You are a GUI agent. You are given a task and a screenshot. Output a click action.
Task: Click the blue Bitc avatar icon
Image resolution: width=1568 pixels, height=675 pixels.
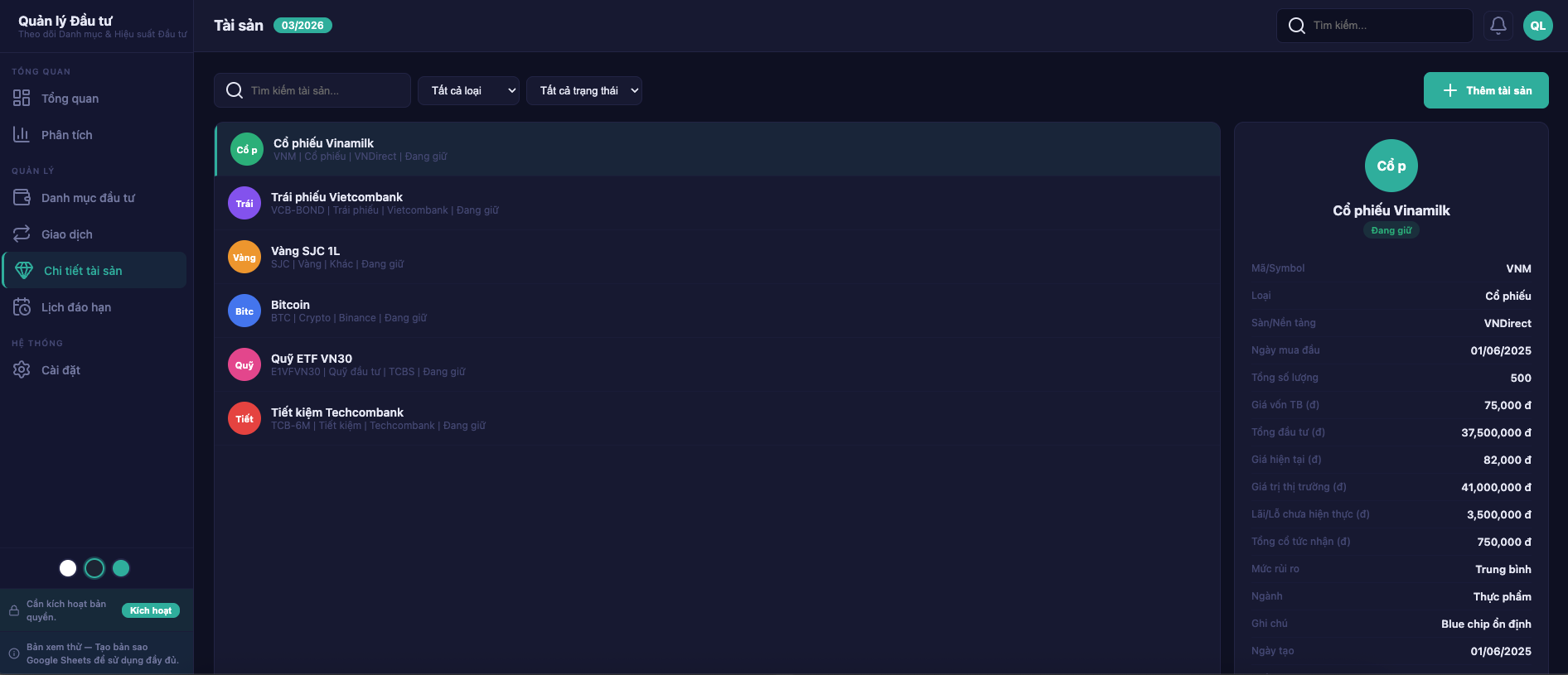pyautogui.click(x=244, y=311)
